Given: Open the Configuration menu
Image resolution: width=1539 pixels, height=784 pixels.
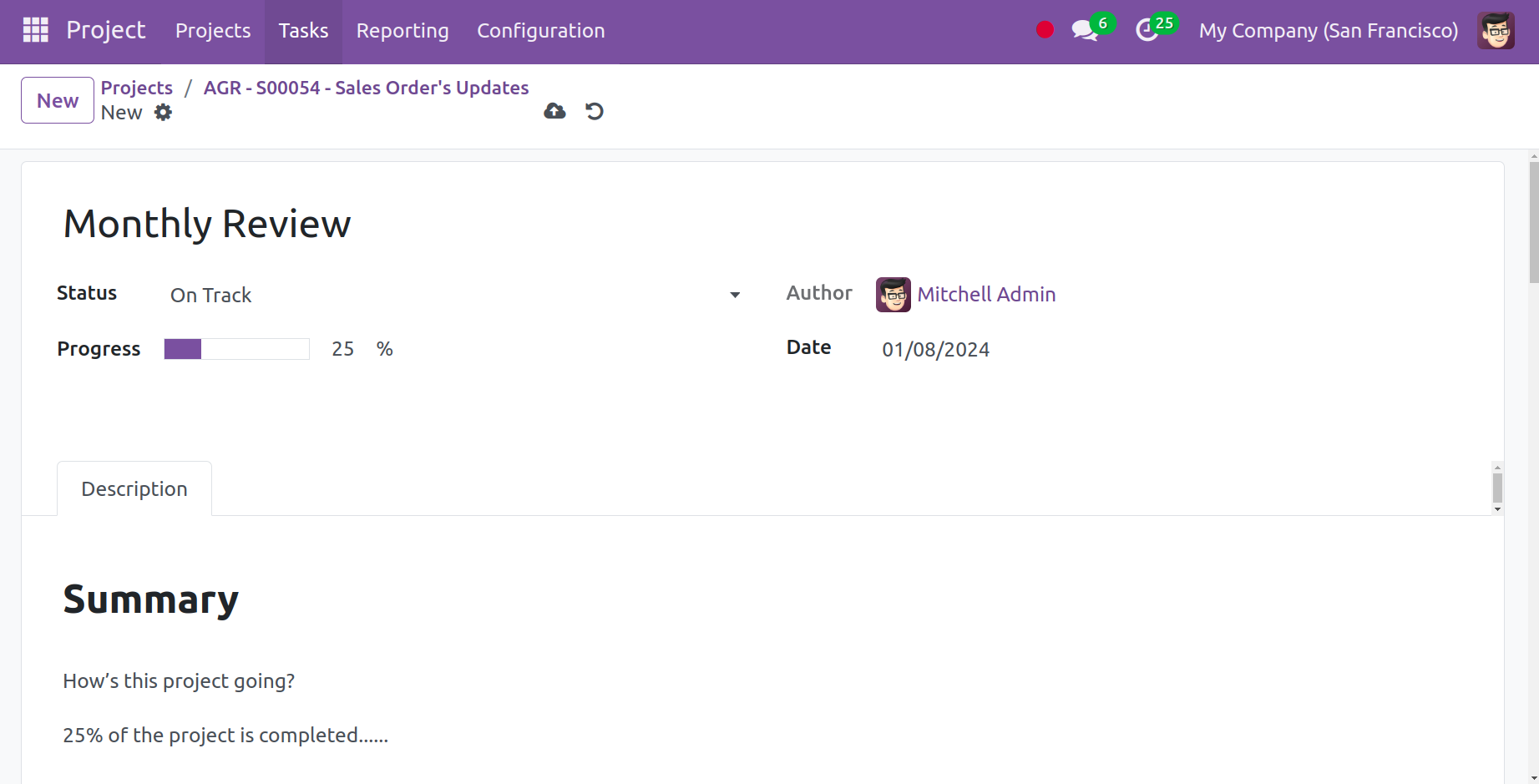Looking at the screenshot, I should coord(540,31).
